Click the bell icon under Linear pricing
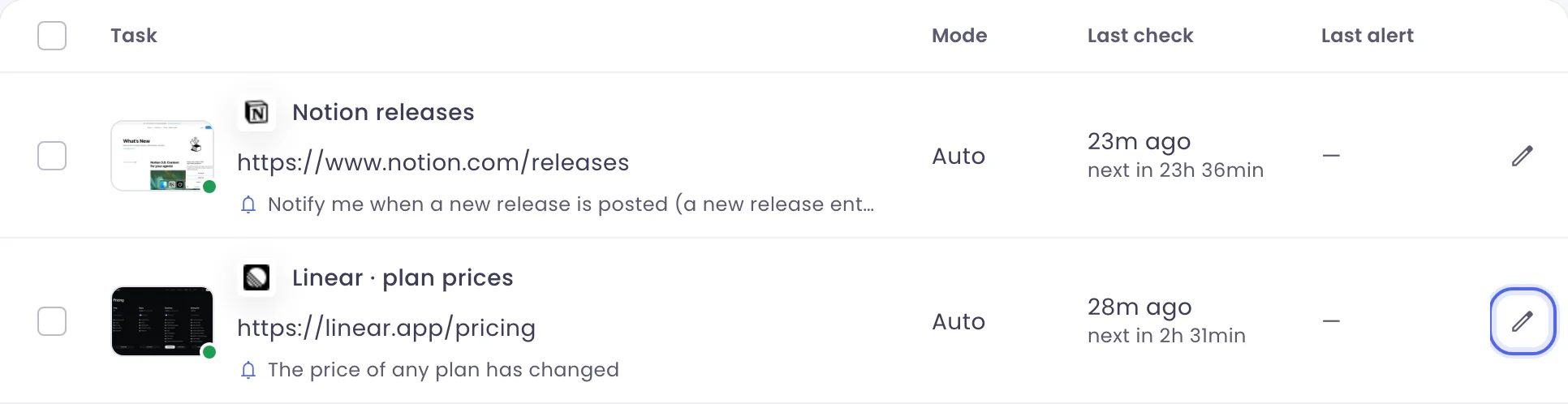Screen dimensions: 1568x404 248,370
